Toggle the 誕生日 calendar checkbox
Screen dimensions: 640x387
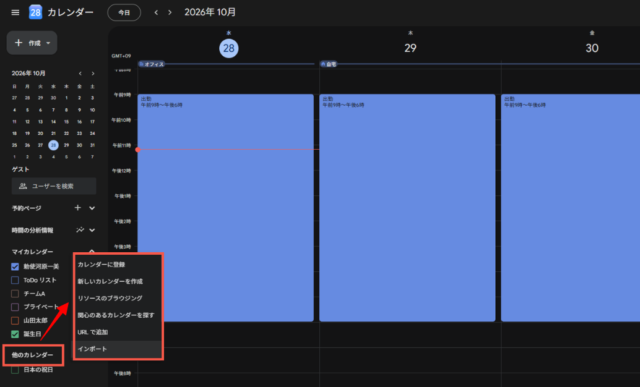pyautogui.click(x=15, y=334)
